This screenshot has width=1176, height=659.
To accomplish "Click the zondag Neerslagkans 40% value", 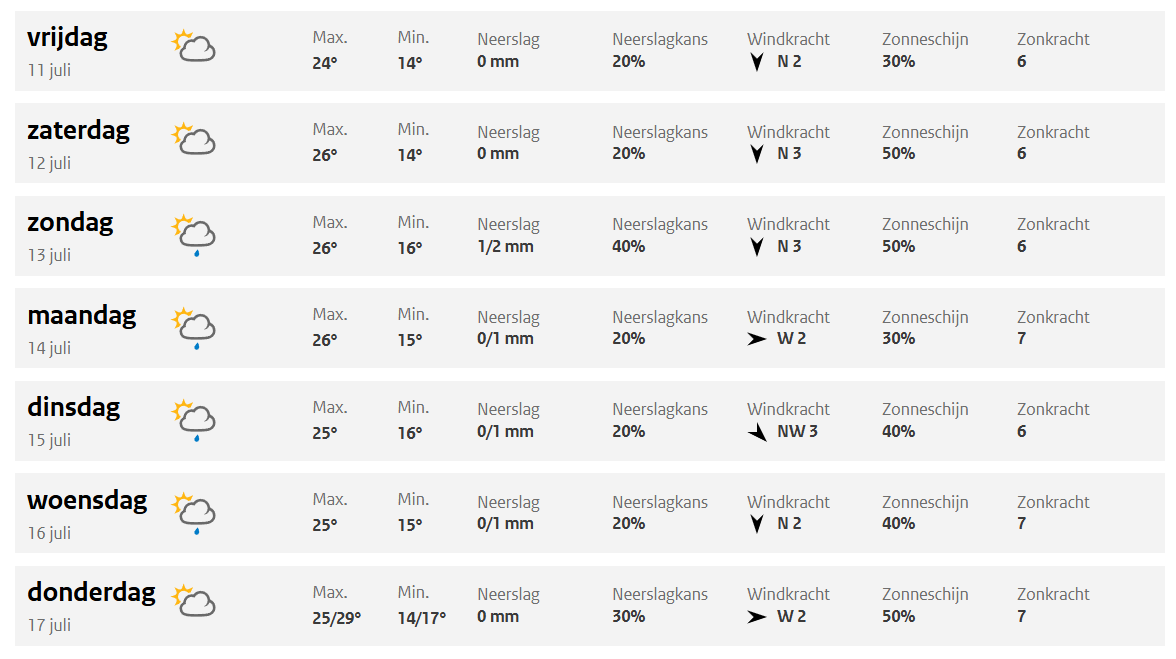I will pyautogui.click(x=629, y=247).
